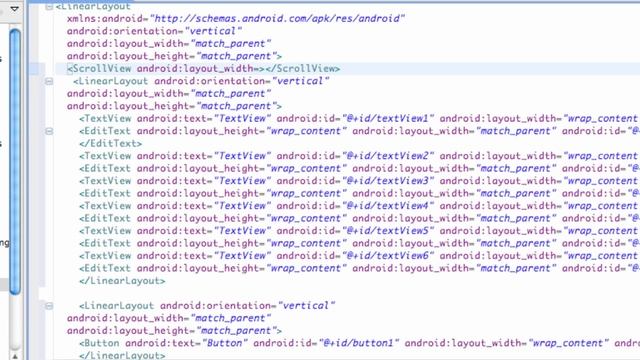This screenshot has height=360, width=640.
Task: Collapse the root LinearLayout fold marker
Action: click(x=49, y=7)
